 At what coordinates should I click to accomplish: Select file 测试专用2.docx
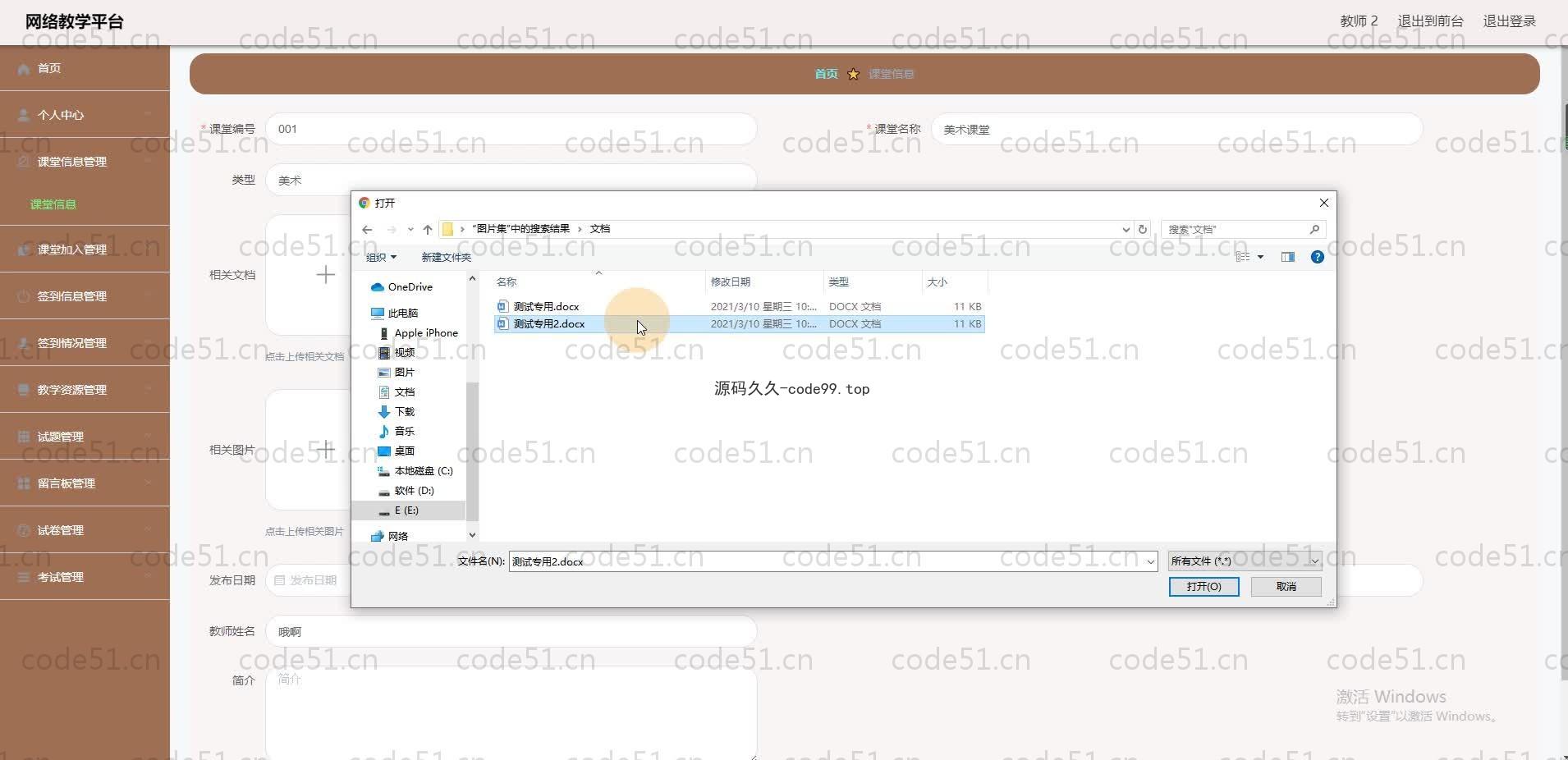point(739,324)
